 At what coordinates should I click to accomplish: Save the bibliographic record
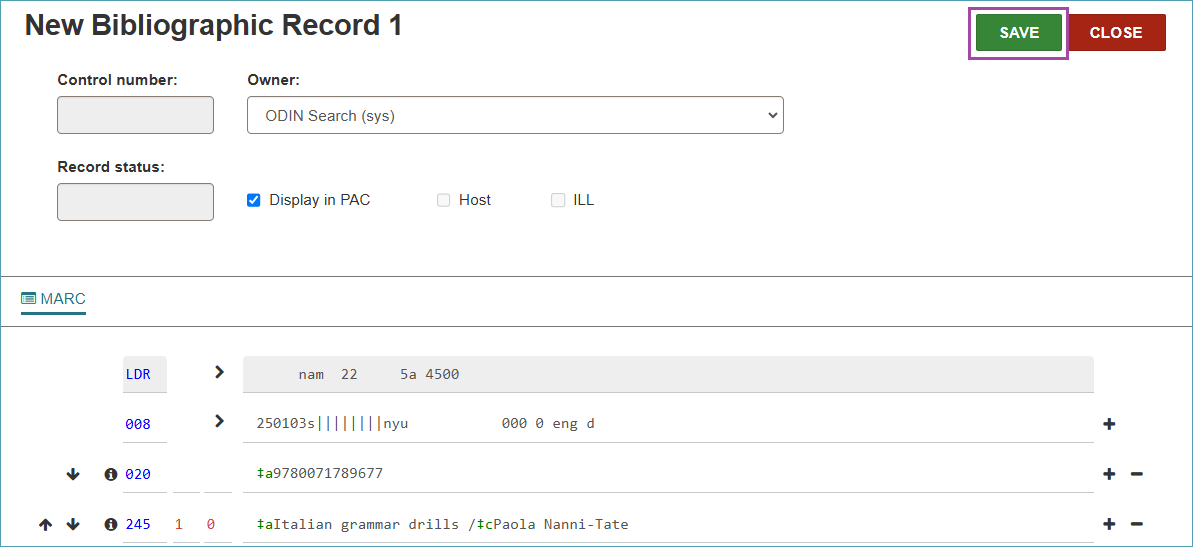1019,33
